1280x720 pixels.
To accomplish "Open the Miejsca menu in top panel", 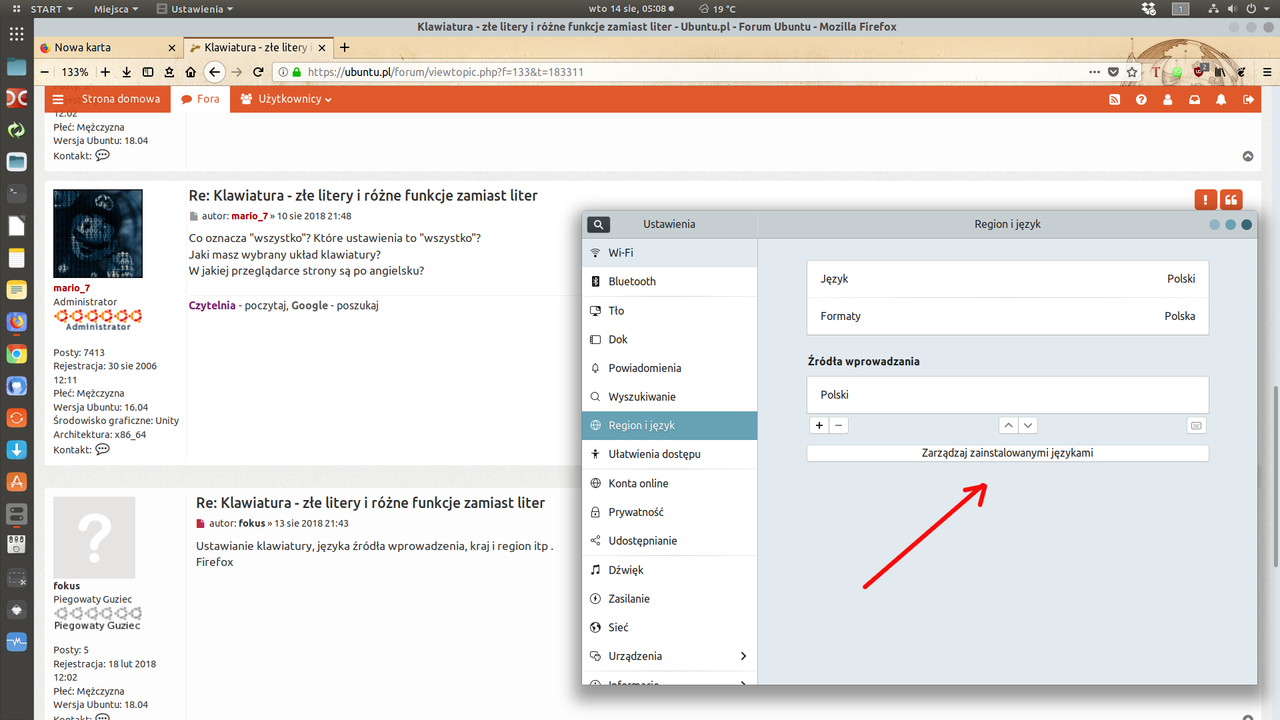I will tap(117, 9).
